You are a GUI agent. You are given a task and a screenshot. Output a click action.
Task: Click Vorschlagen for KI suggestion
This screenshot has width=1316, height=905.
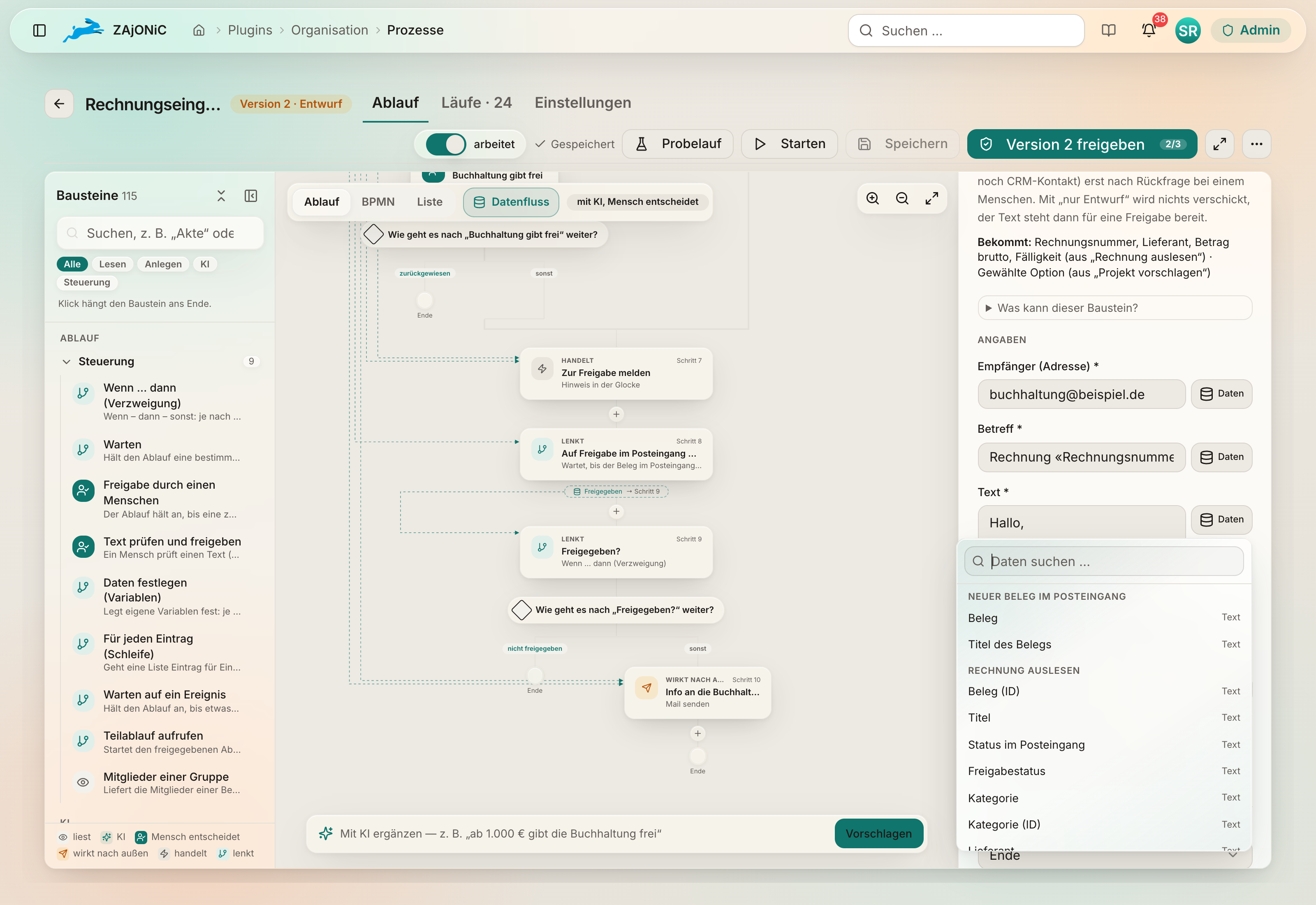[878, 833]
